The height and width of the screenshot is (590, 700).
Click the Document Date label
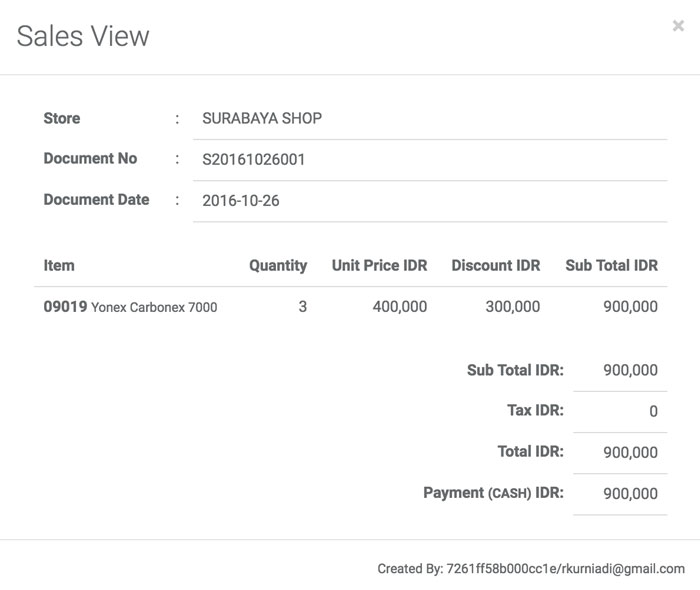[x=96, y=199]
